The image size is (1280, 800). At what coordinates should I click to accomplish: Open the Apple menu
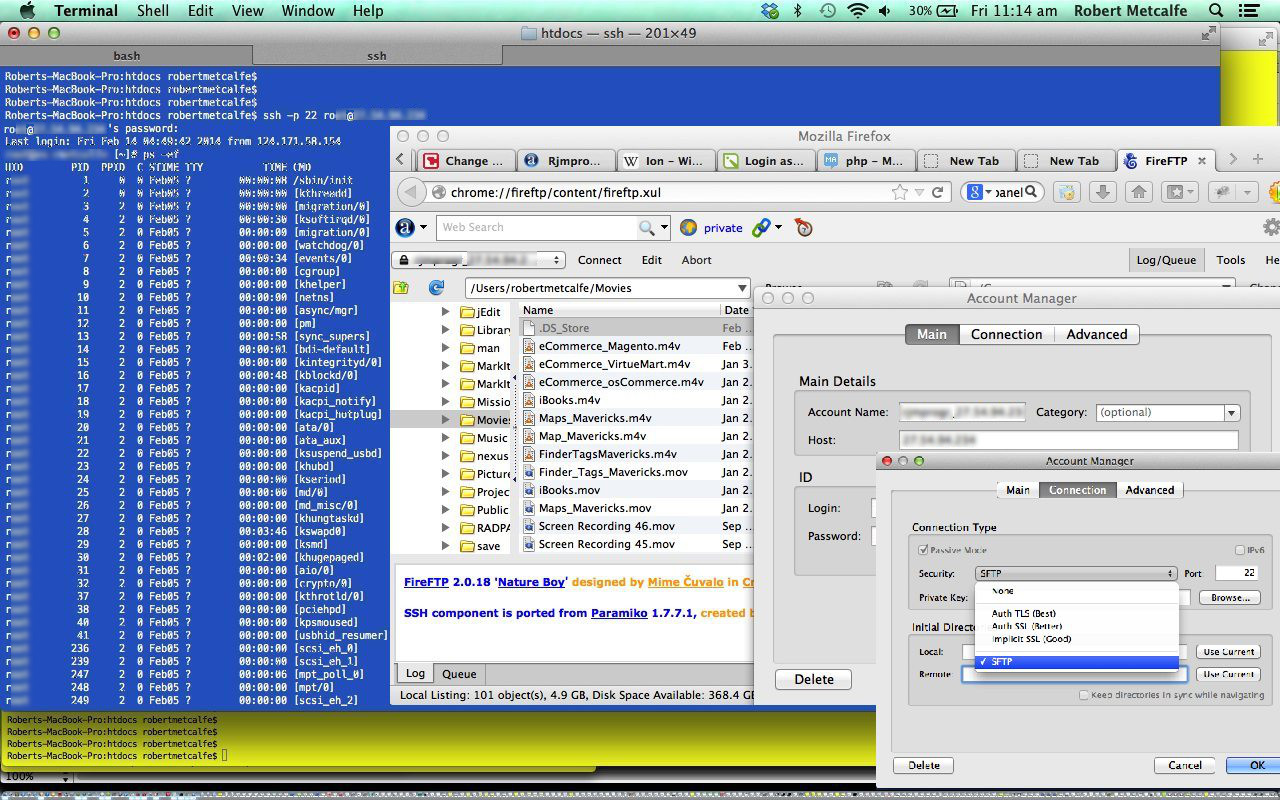(x=27, y=11)
